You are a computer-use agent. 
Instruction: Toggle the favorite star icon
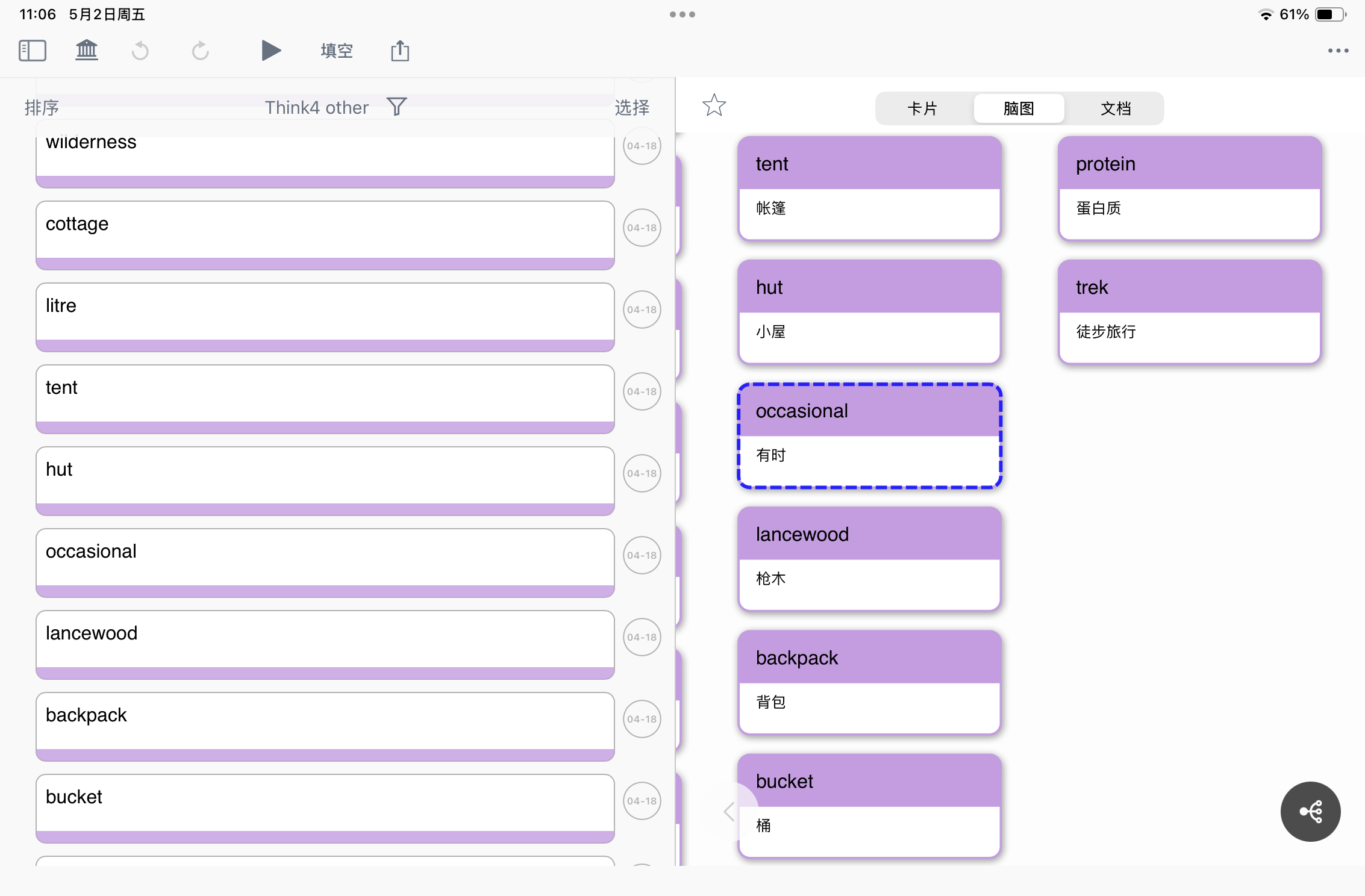click(714, 105)
